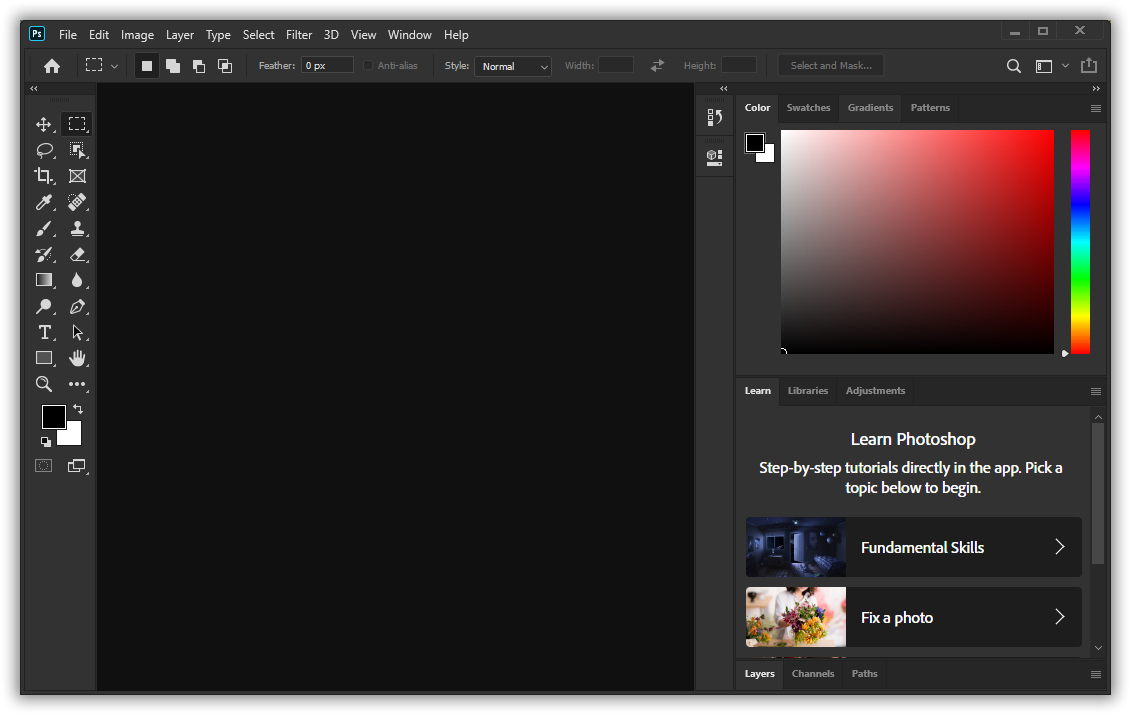The width and height of the screenshot is (1131, 715).
Task: Switch to the Channels tab
Action: pos(813,673)
